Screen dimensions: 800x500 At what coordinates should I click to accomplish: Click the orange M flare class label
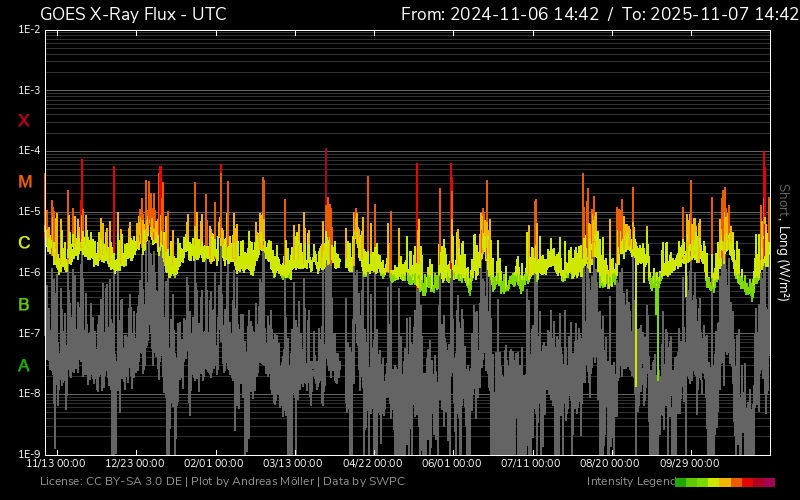pos(25,182)
